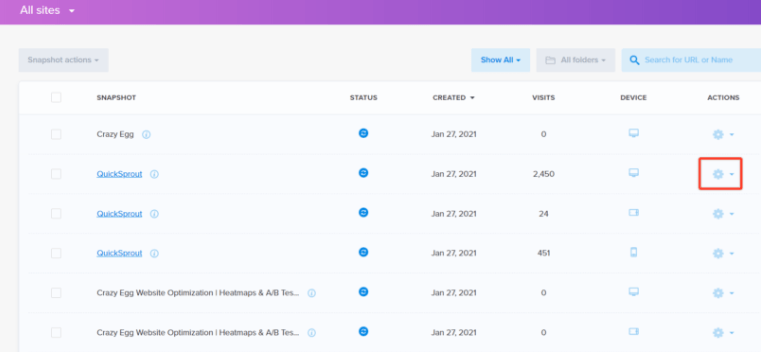Viewport: 761px width, 360px height.
Task: Click the 24 visits value
Action: [544, 213]
